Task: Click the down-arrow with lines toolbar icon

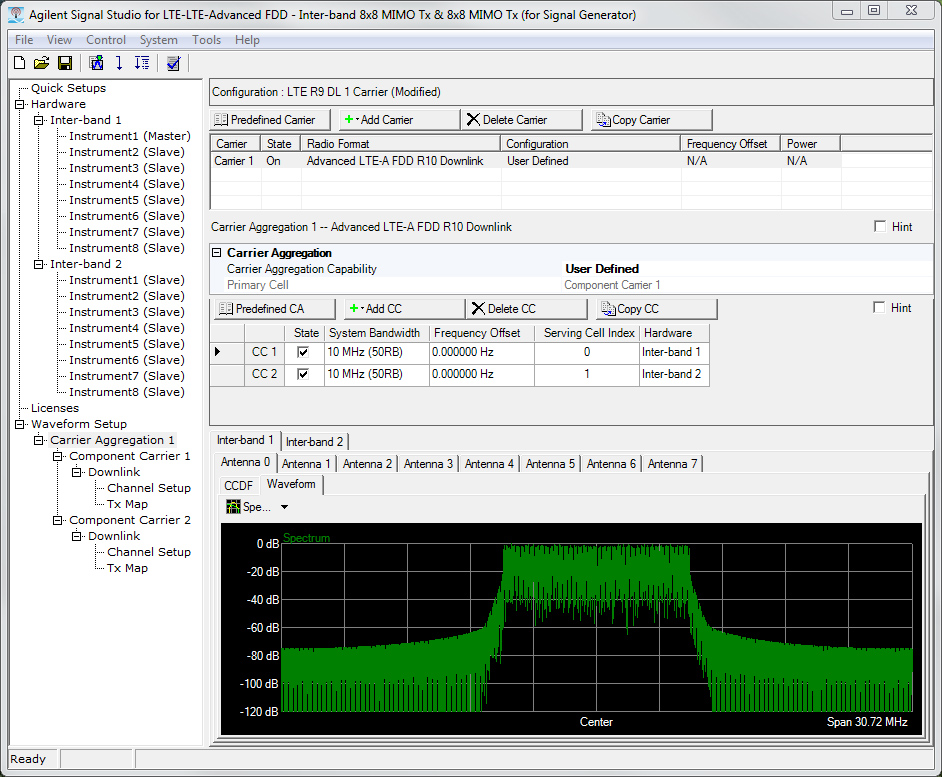Action: [x=141, y=64]
